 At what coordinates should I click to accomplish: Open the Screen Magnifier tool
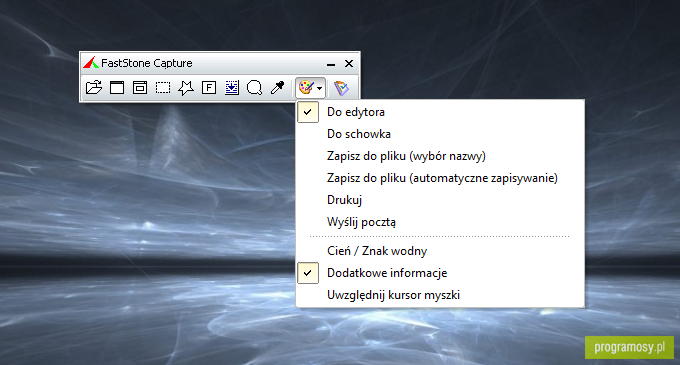coord(254,88)
